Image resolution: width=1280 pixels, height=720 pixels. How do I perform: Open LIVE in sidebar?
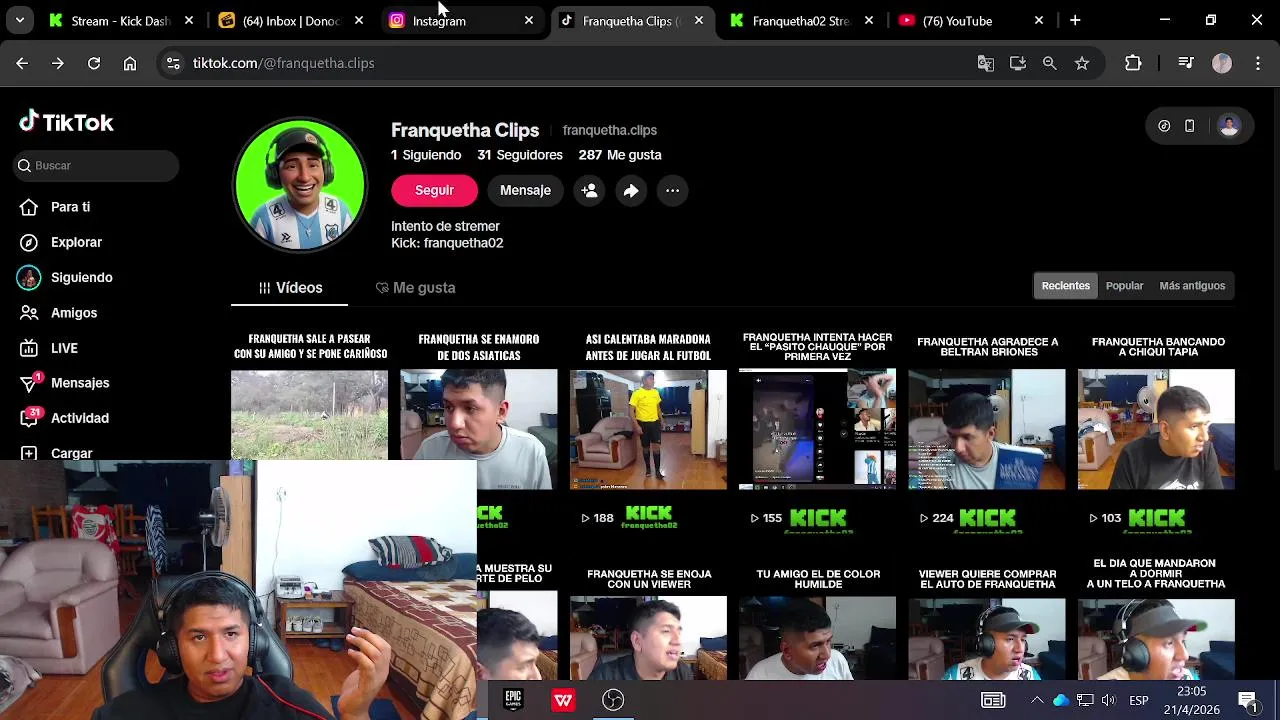(64, 348)
